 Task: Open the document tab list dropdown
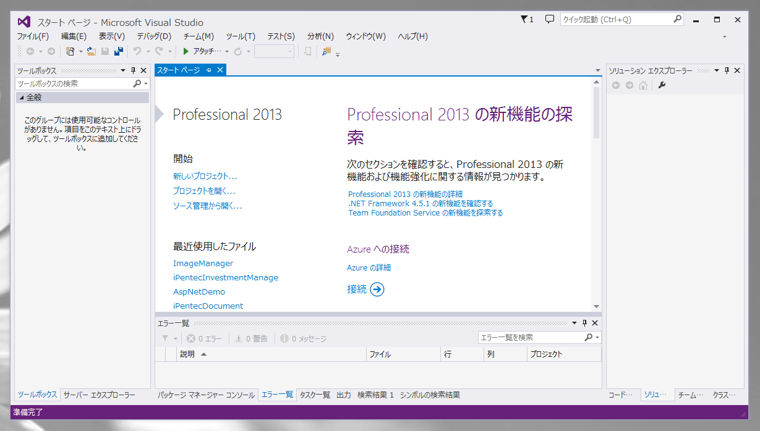pos(598,70)
